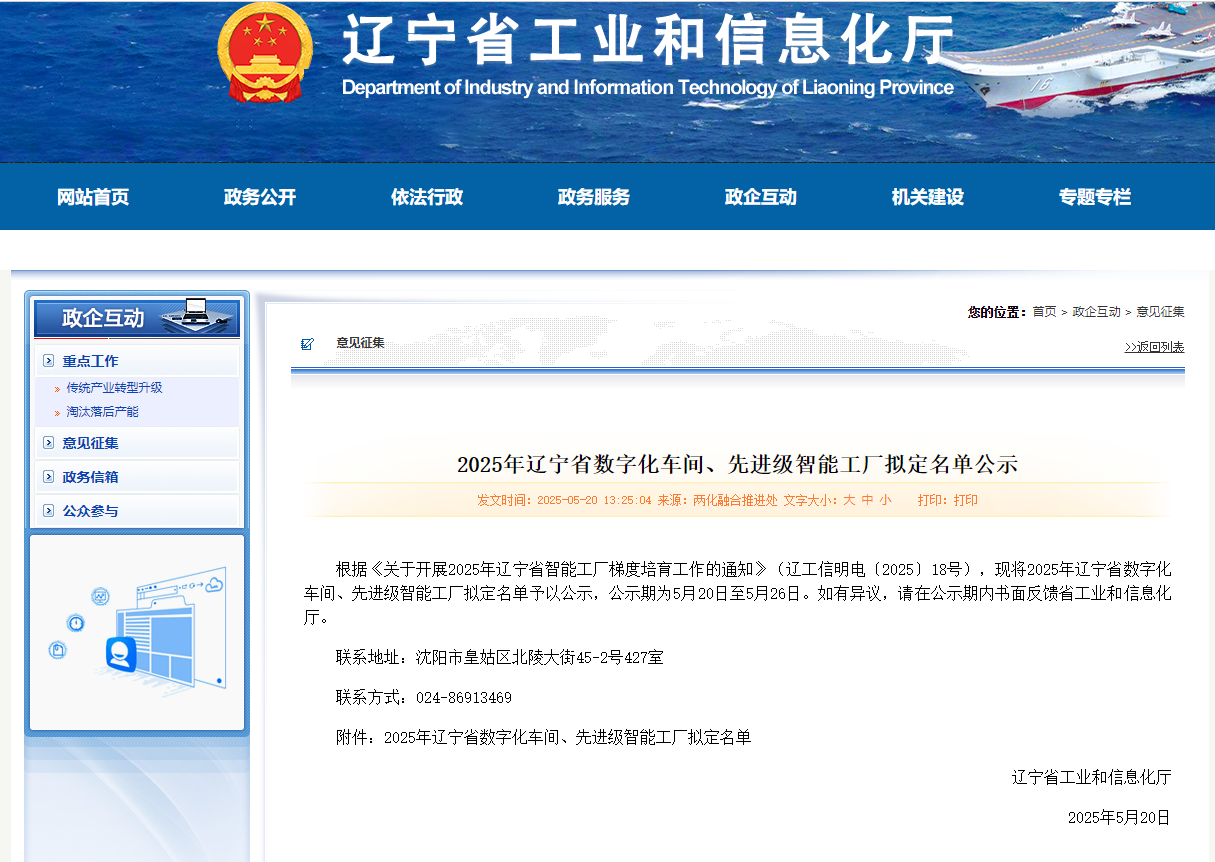The image size is (1215, 862).
Task: Click the national emblem logo in header
Action: pos(264,52)
